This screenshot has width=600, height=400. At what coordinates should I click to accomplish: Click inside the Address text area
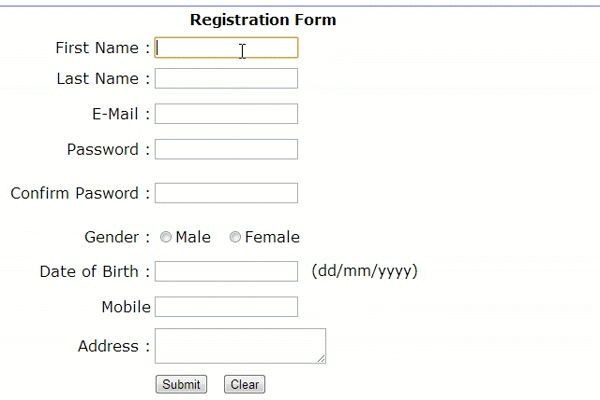click(240, 346)
